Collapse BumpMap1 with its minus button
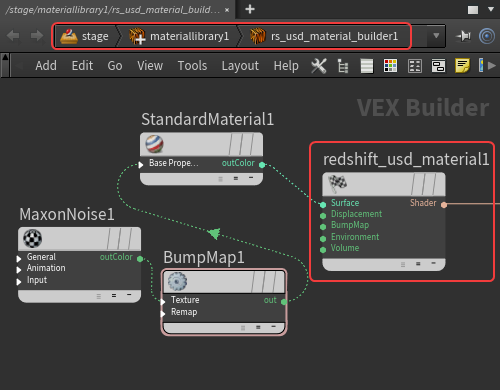500x390 pixels. 273,327
